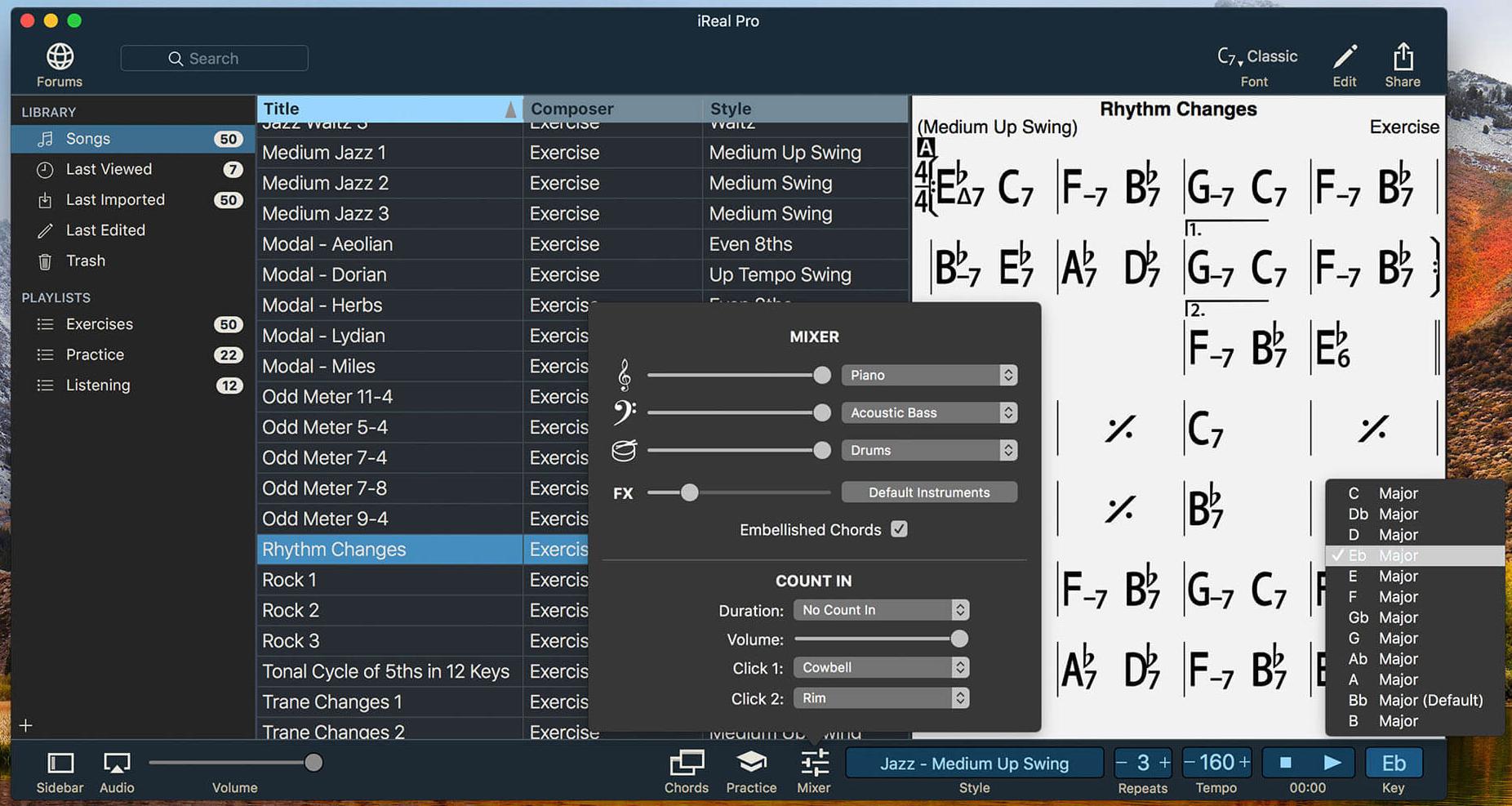Open Trash in sidebar

click(x=133, y=261)
